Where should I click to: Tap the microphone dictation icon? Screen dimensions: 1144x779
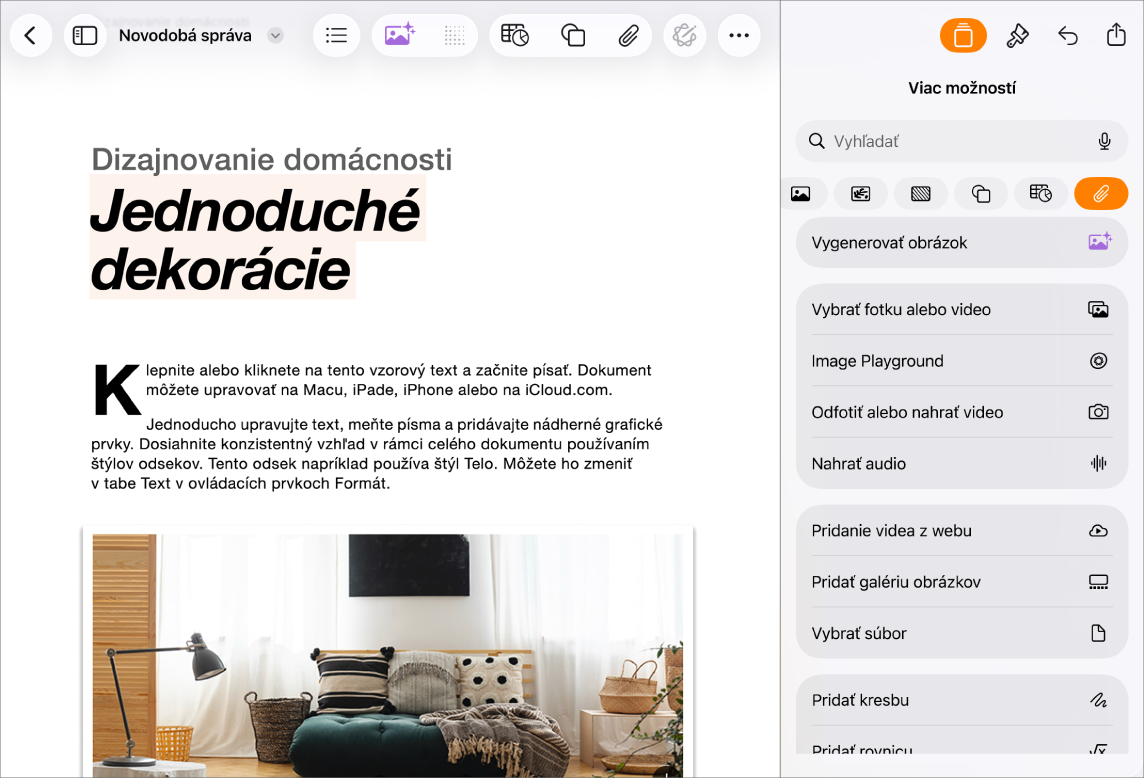1105,142
